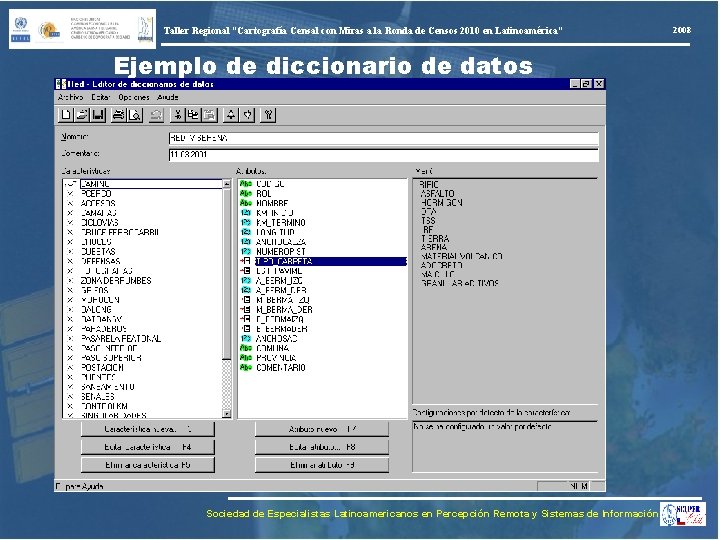Click the greyed-out Undo toolbar icon
Screen dimensions: 720x540
coord(156,115)
